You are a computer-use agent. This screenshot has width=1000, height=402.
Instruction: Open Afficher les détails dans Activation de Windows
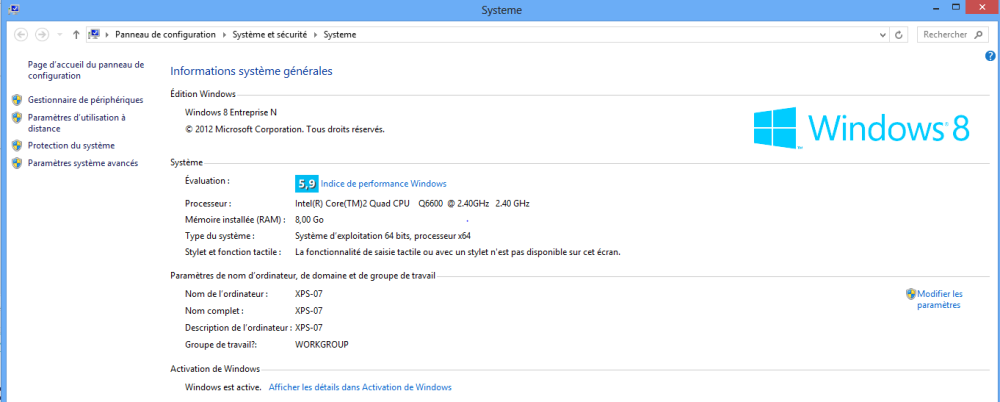(360, 387)
